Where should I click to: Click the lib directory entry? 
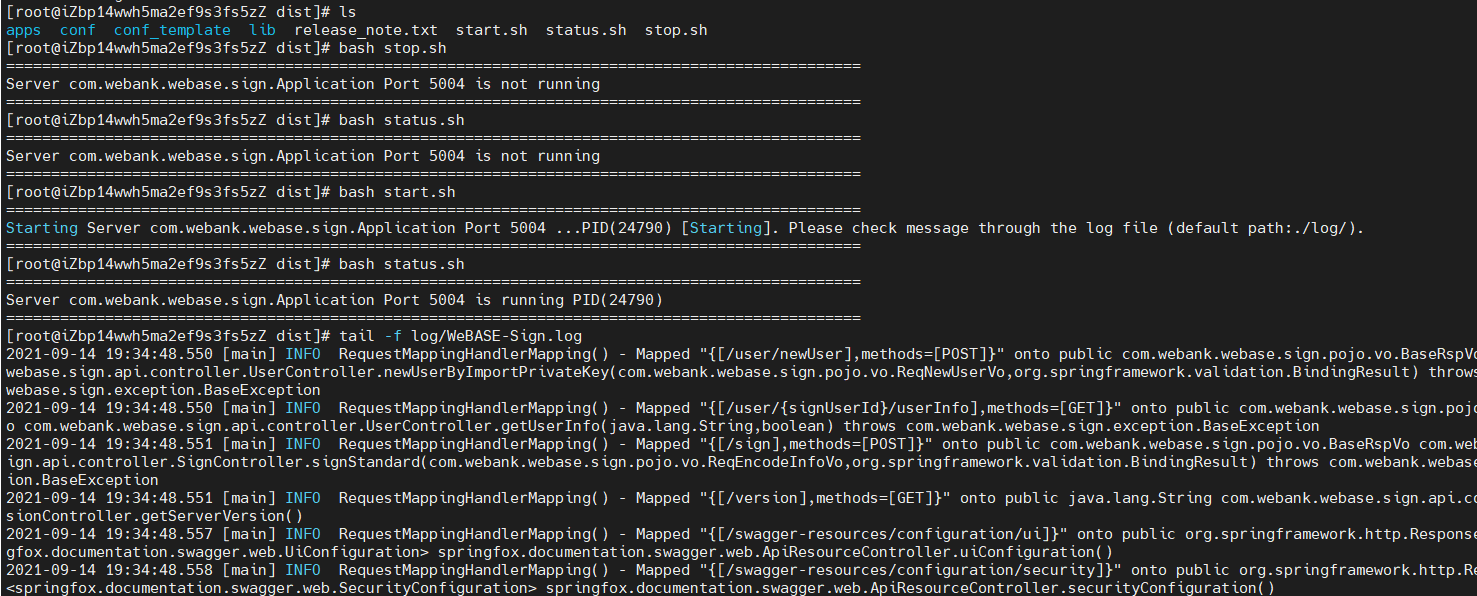(x=261, y=30)
